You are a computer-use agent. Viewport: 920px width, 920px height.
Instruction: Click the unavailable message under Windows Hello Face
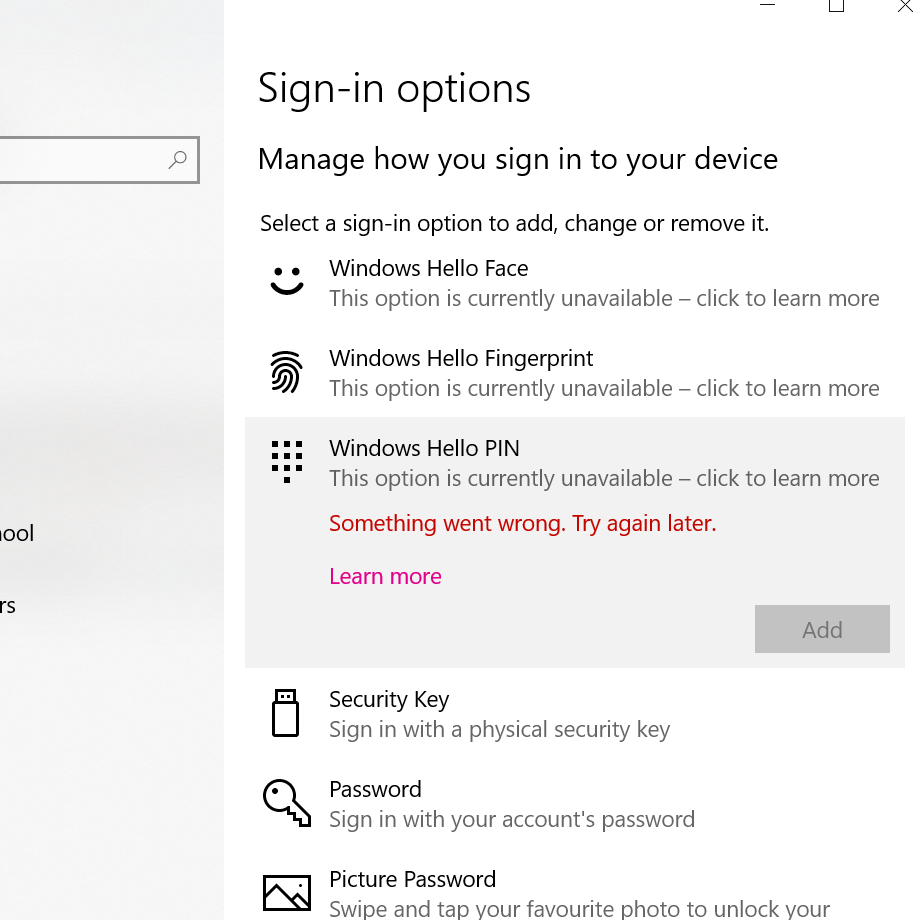coord(604,299)
